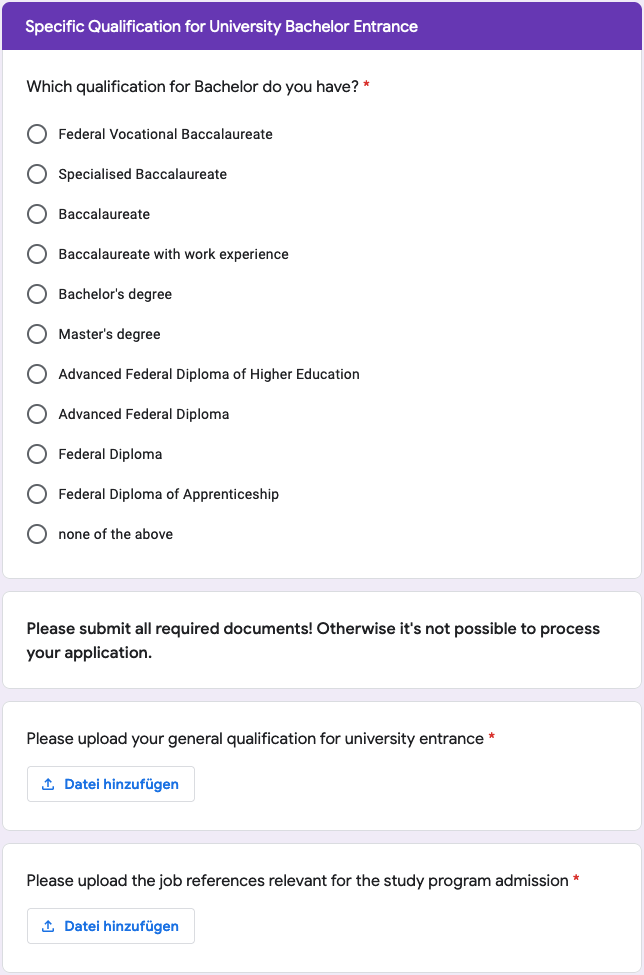The width and height of the screenshot is (644, 975).
Task: Click the general qualification upload question label
Action: pyautogui.click(x=255, y=739)
